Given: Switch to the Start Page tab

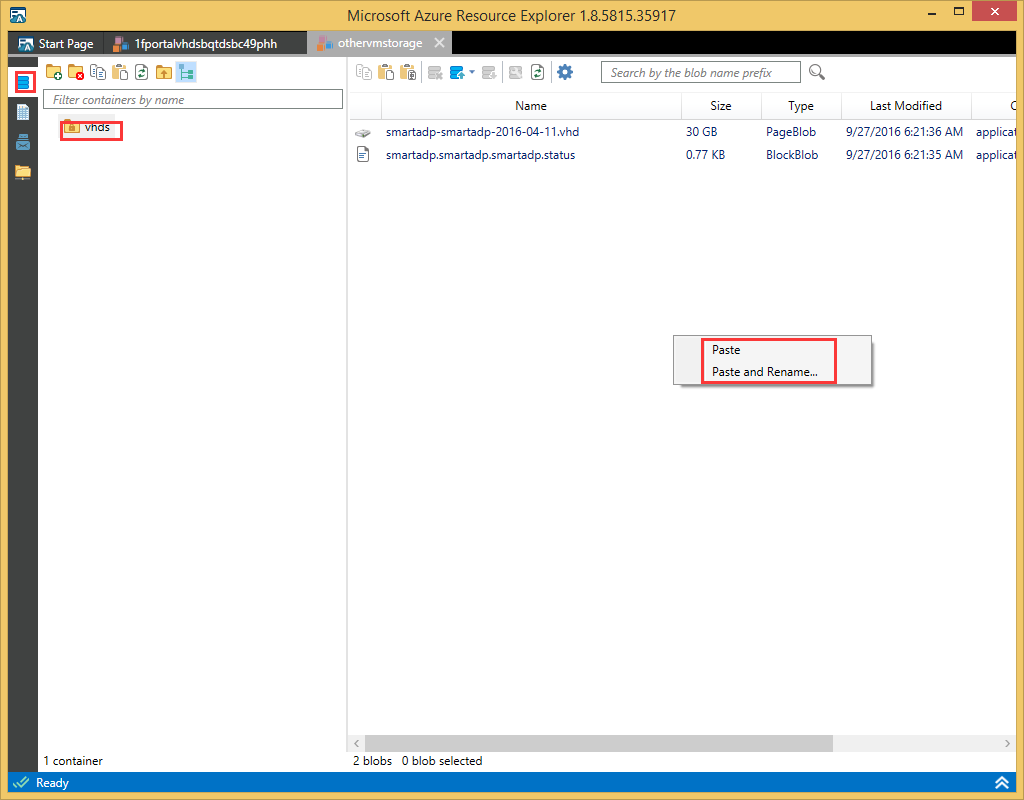Looking at the screenshot, I should tap(57, 44).
